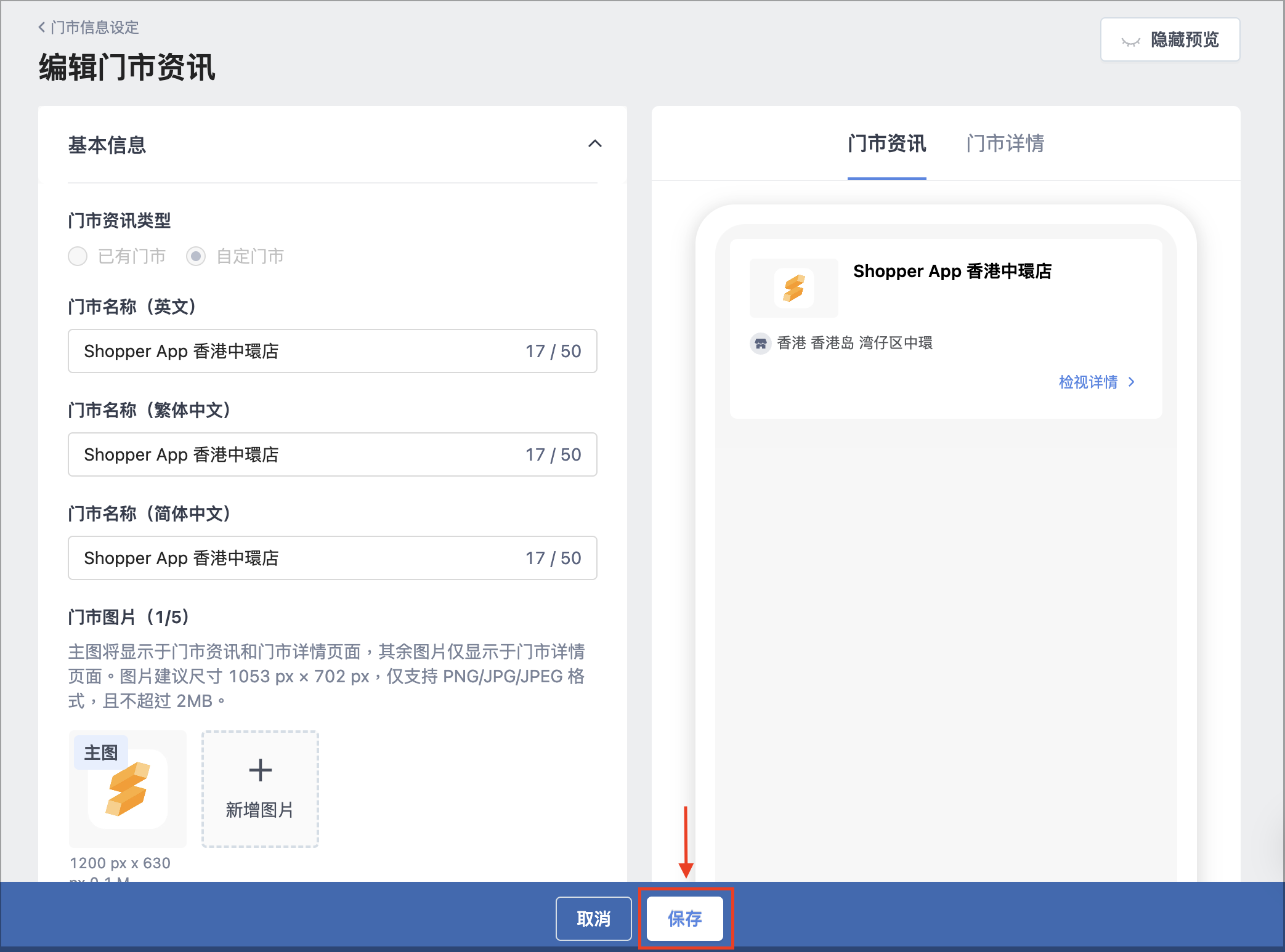1285x952 pixels.
Task: Switch to the 门市资讯 preview tab
Action: click(x=886, y=143)
